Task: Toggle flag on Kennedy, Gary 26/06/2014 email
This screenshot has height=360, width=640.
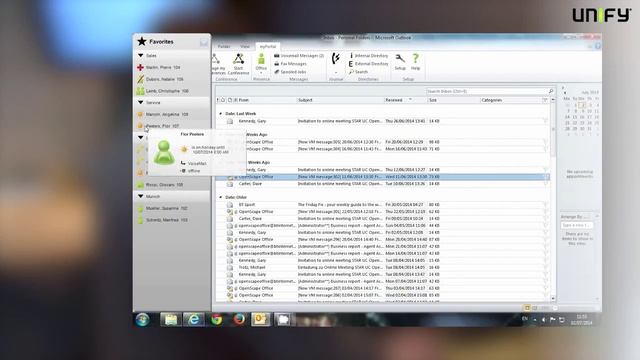Action: click(x=545, y=121)
